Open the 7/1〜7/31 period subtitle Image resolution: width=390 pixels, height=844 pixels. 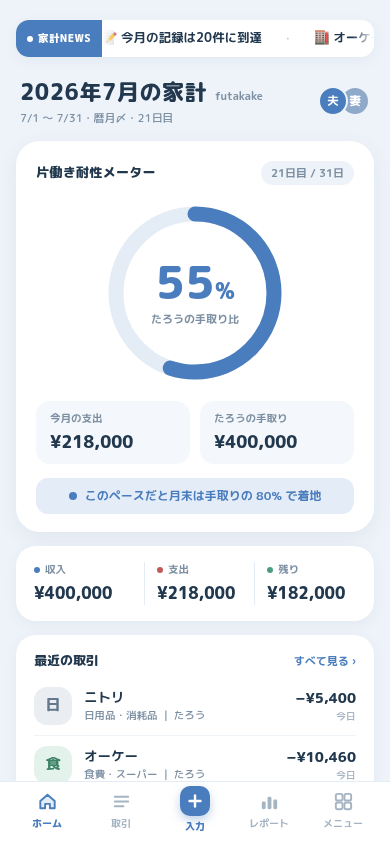point(97,118)
